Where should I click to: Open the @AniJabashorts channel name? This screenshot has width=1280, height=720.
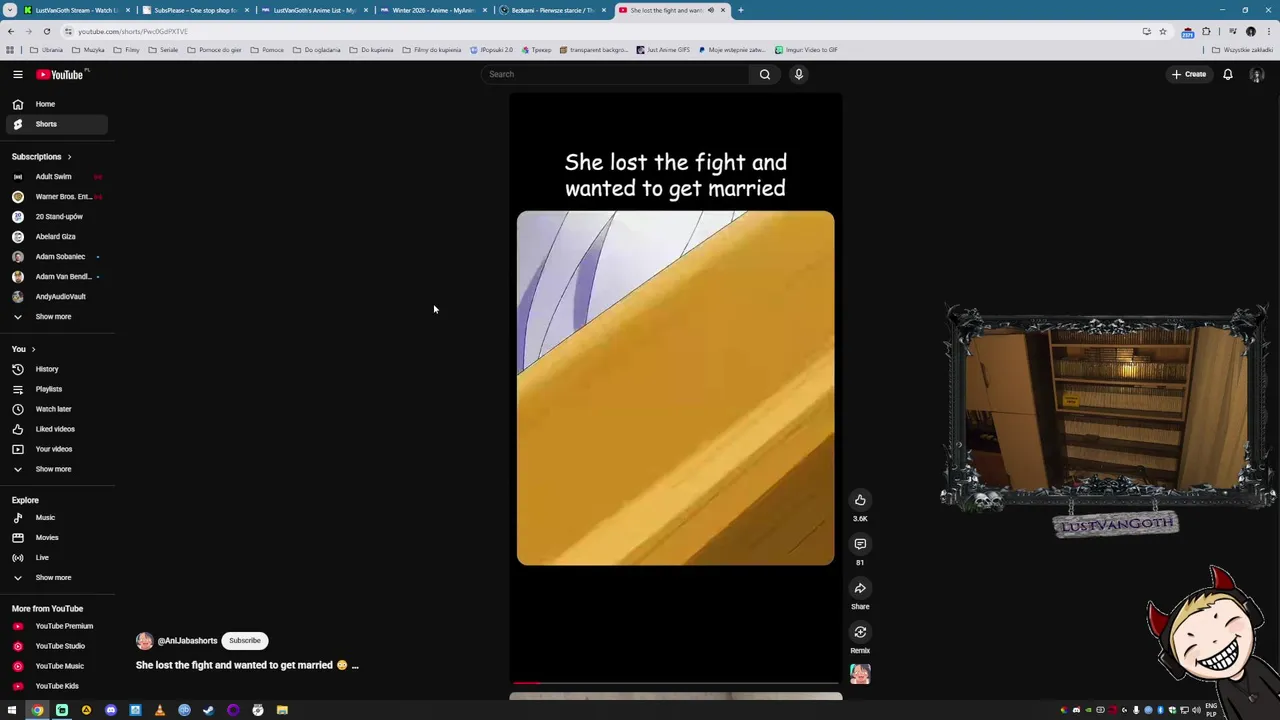point(187,641)
